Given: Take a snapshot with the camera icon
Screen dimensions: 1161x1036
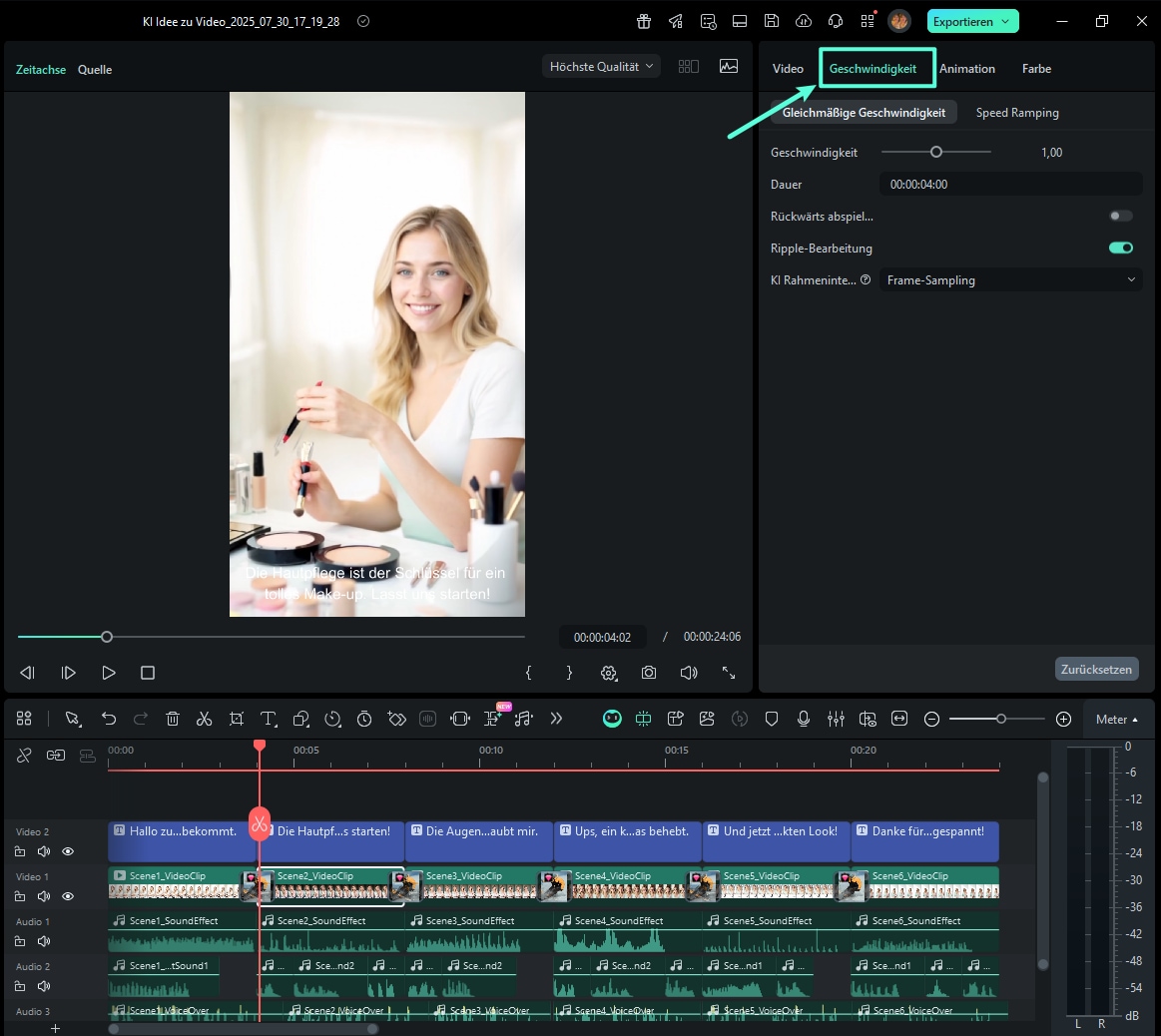Looking at the screenshot, I should (649, 673).
